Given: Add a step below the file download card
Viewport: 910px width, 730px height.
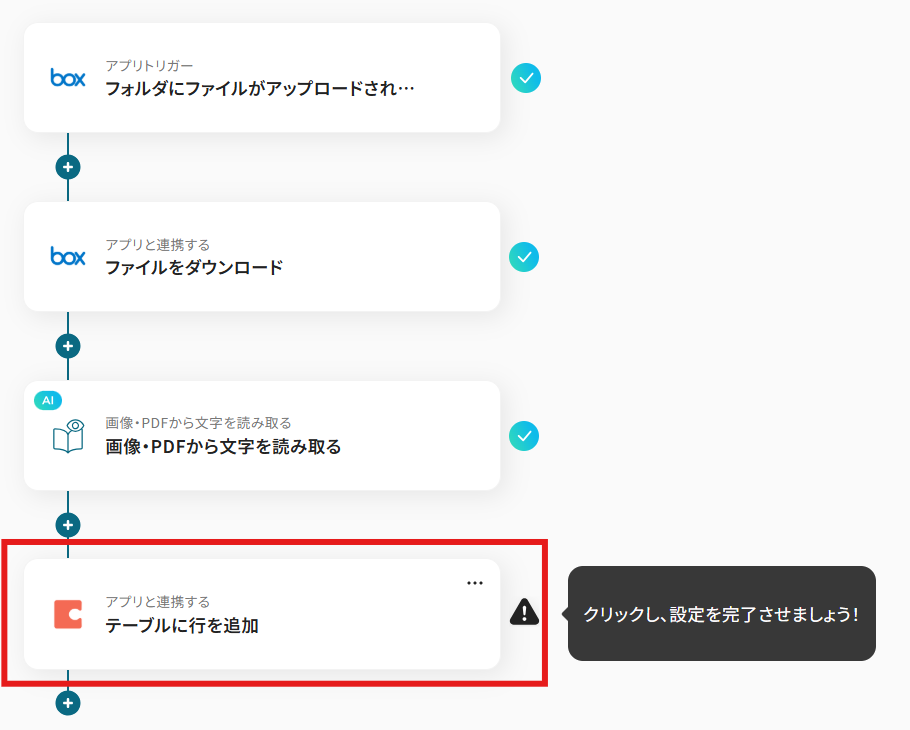Looking at the screenshot, I should click(68, 346).
